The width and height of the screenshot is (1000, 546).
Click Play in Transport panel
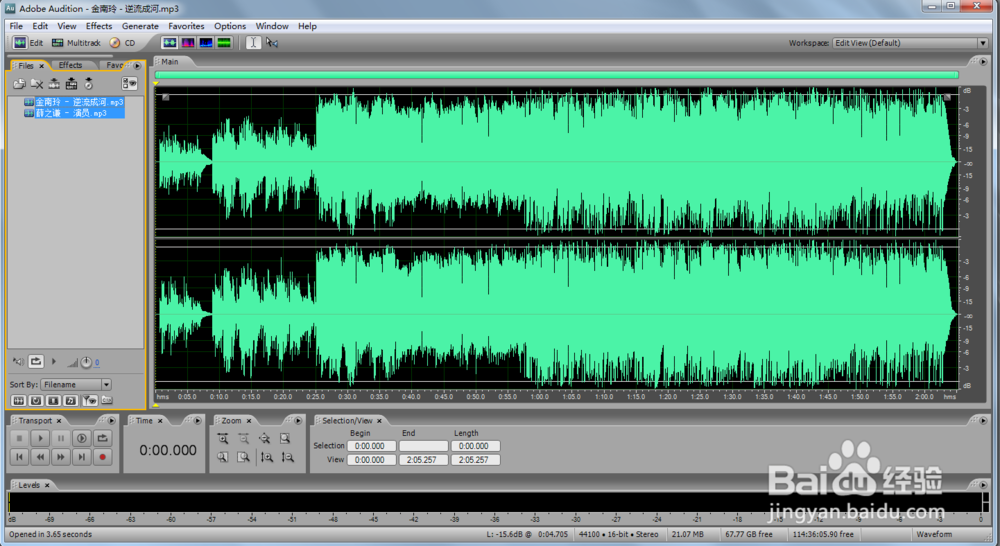pyautogui.click(x=40, y=438)
